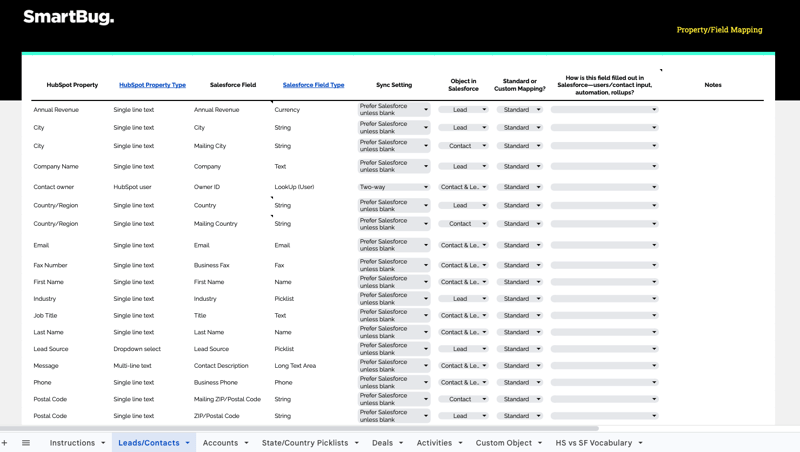The height and width of the screenshot is (452, 800).
Task: Click the horizontal scrollbar above the tabs
Action: [299, 429]
